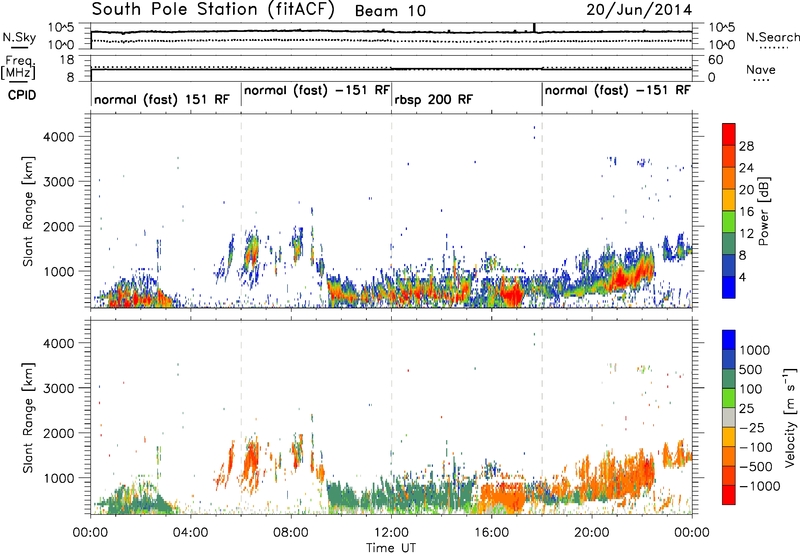800x554 pixels.
Task: Select the "Freq. [MHz]" axis label
Action: pos(20,68)
